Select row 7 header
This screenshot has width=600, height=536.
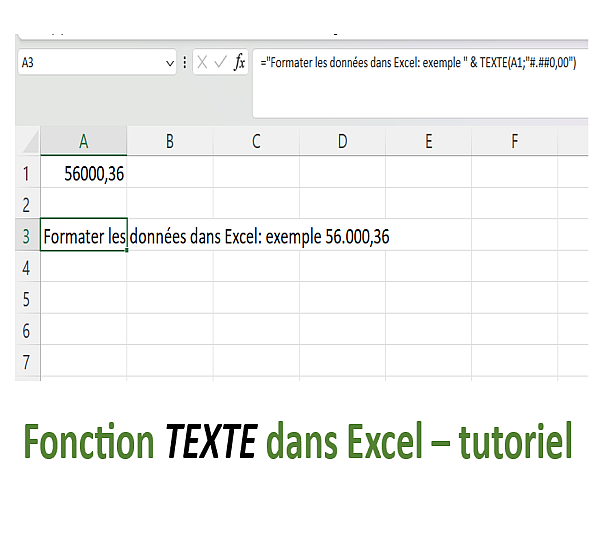click(x=26, y=361)
